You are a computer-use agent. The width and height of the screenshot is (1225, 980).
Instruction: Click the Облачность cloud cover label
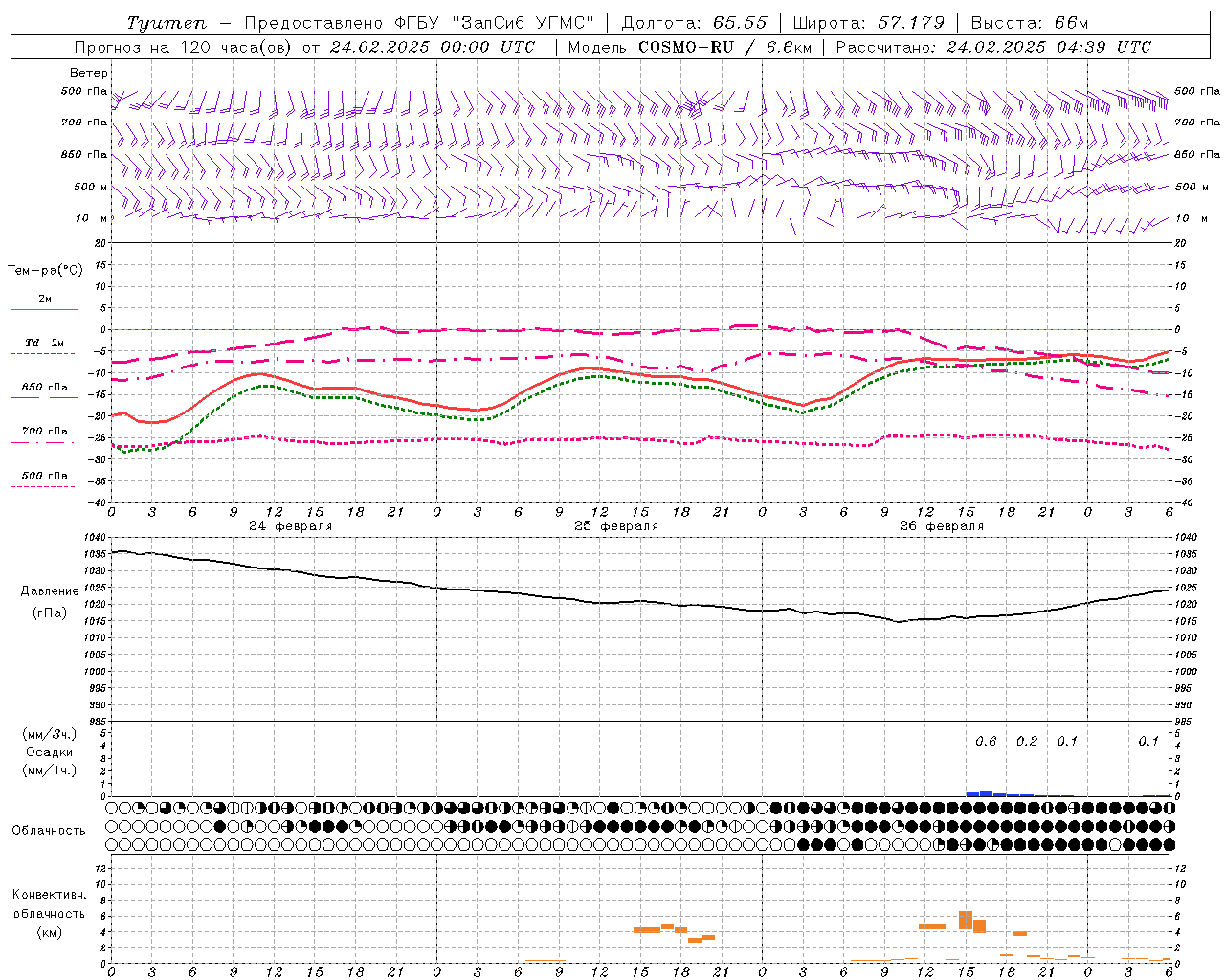(x=48, y=831)
